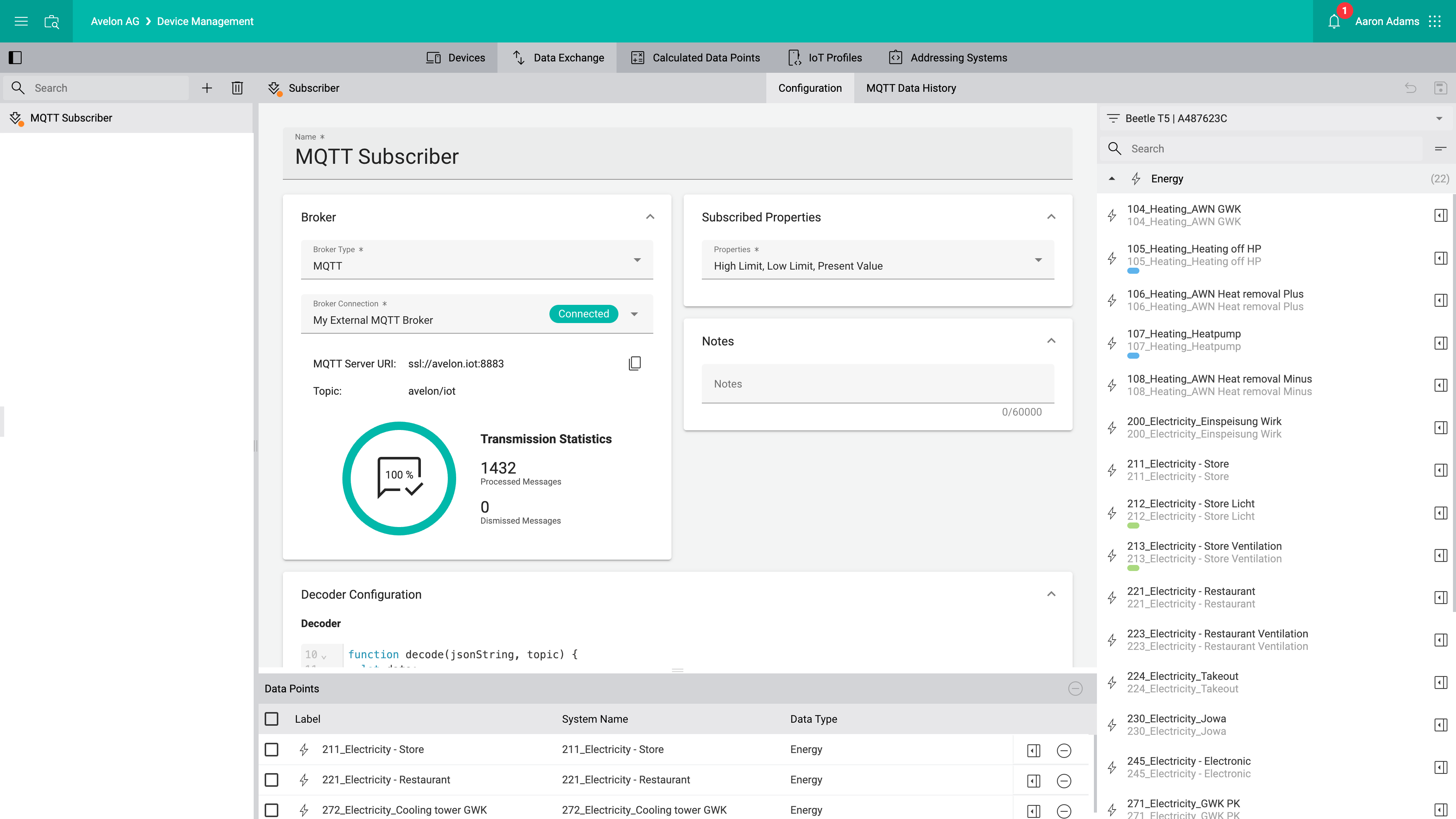Select MQTT Subscriber in the left list
This screenshot has width=1456, height=819.
(127, 118)
